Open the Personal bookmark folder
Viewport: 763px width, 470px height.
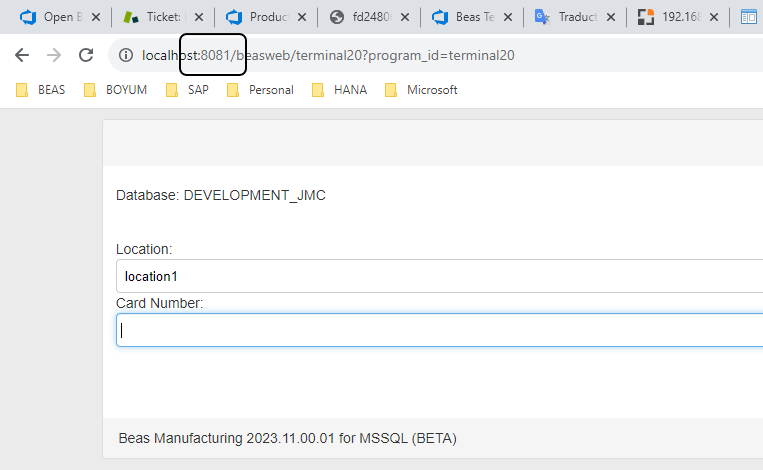tap(260, 90)
